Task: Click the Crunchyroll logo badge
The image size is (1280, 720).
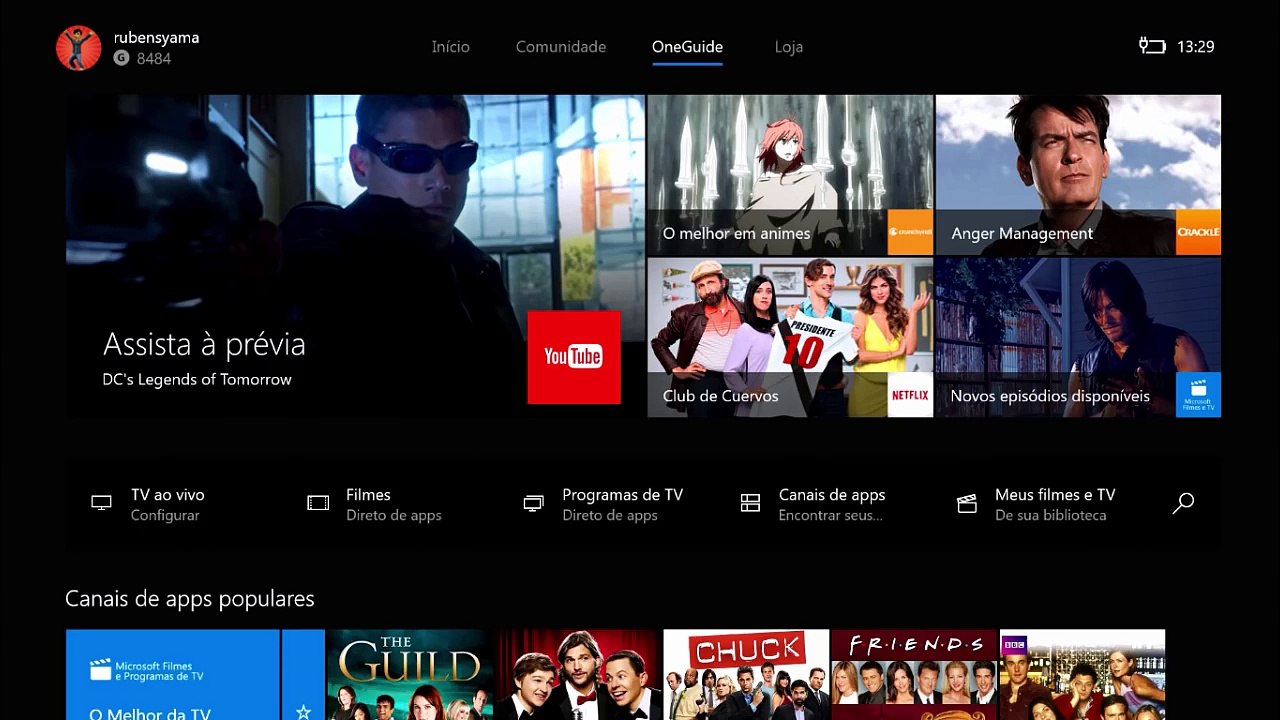Action: pyautogui.click(x=910, y=232)
